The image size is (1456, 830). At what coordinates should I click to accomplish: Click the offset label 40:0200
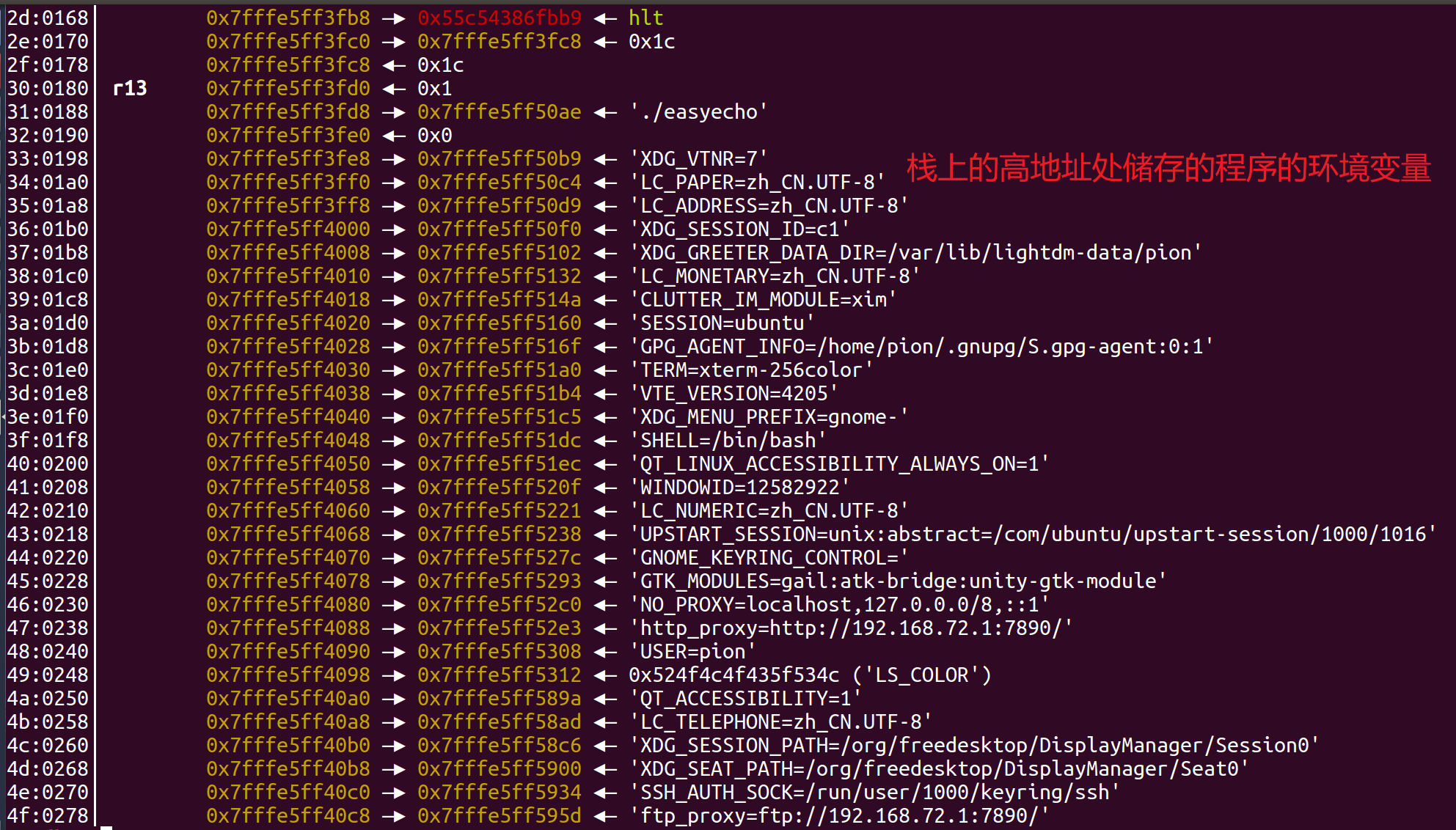point(48,464)
